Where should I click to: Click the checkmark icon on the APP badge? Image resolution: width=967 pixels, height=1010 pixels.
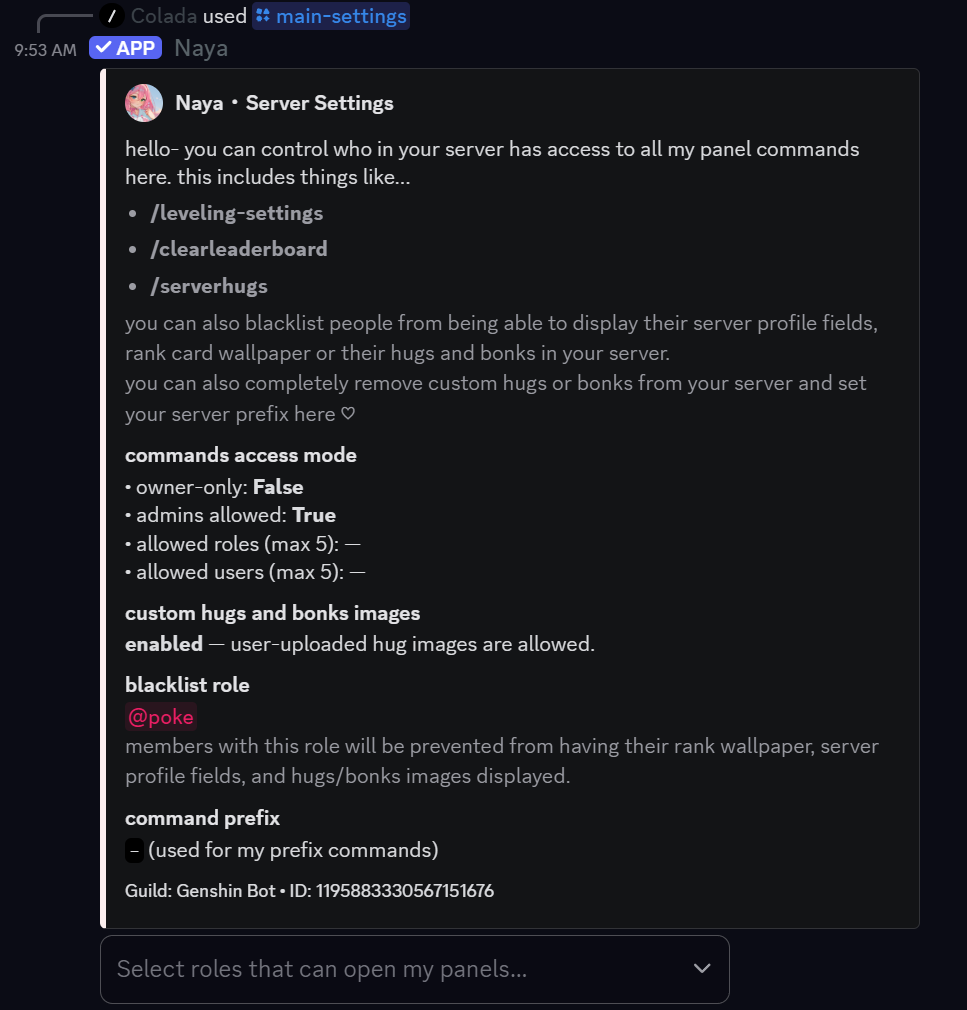coord(101,47)
